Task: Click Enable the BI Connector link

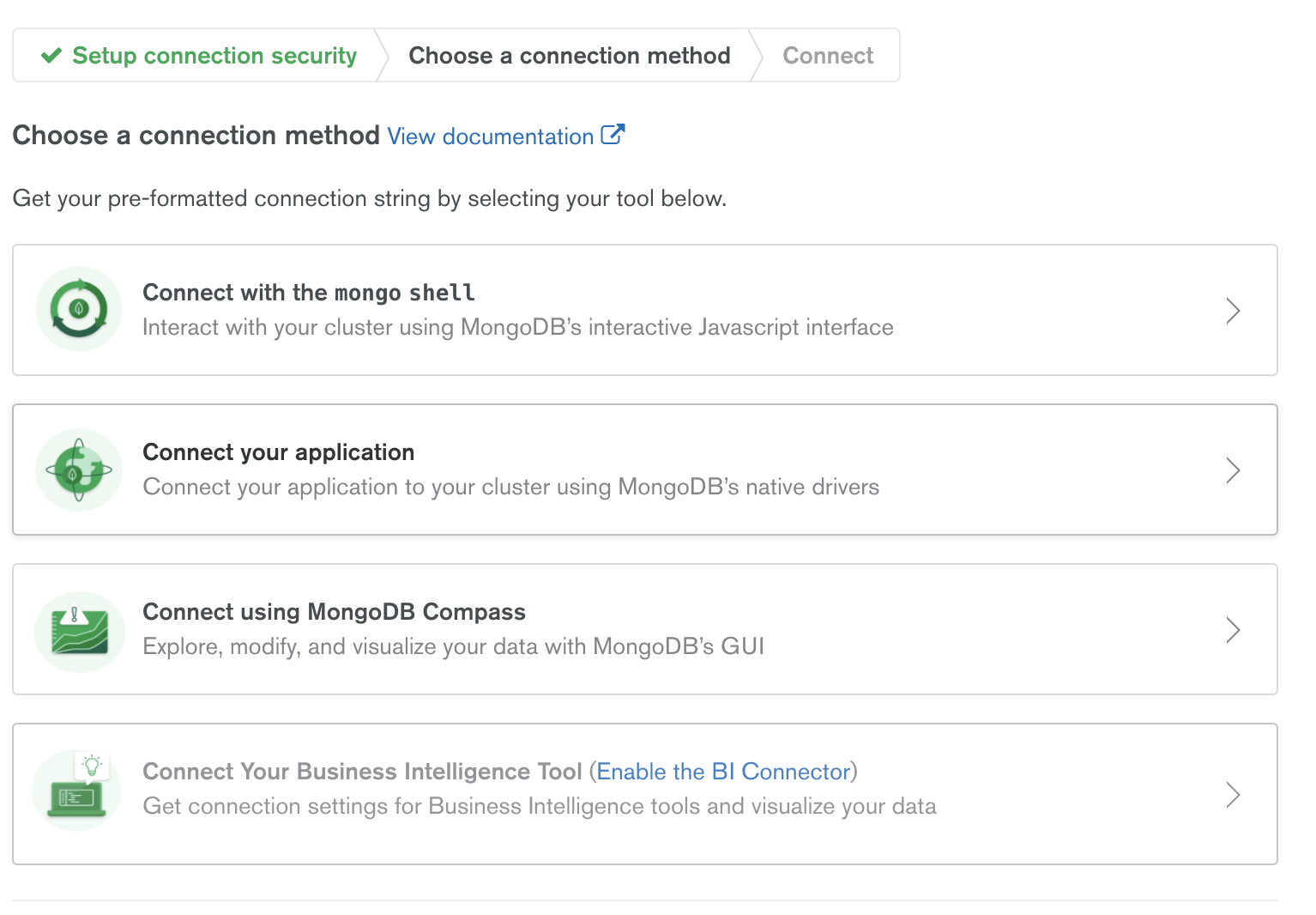Action: pos(723,772)
